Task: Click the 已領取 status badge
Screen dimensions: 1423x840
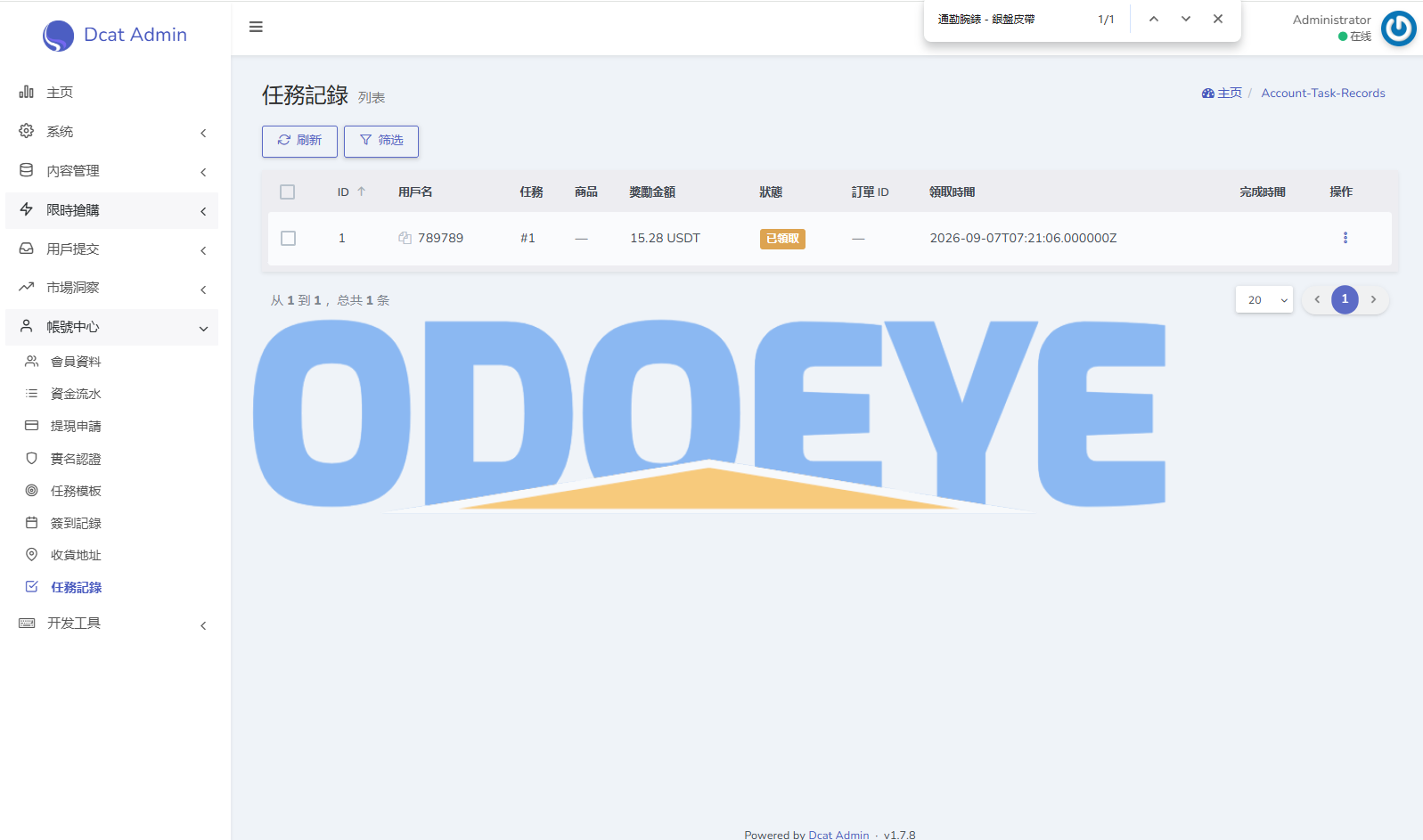Action: [782, 239]
